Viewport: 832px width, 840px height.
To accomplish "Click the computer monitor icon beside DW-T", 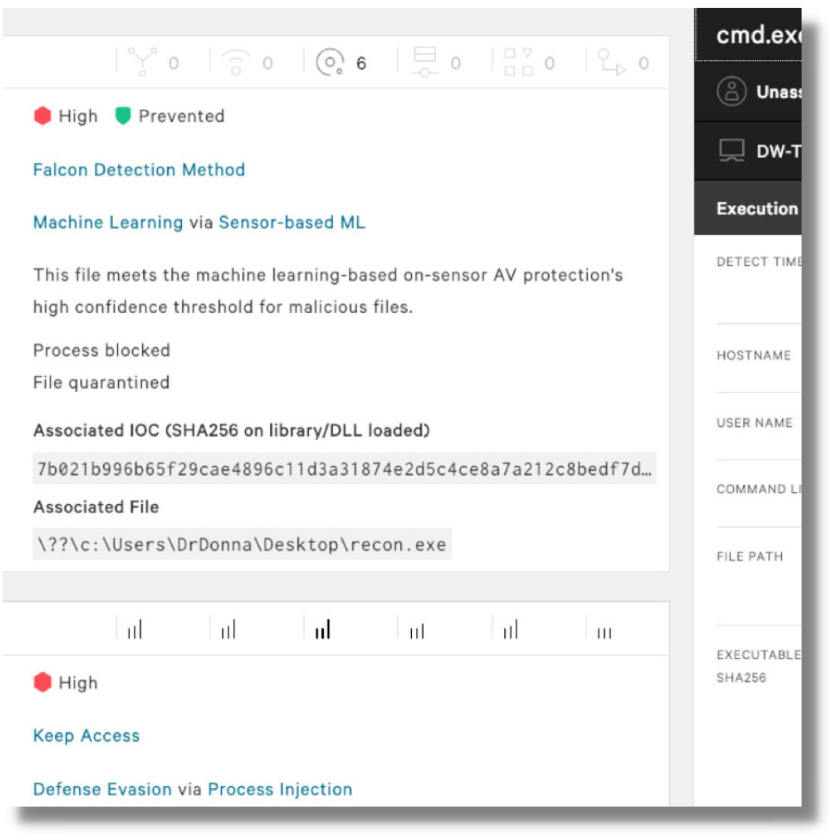I will pyautogui.click(x=731, y=151).
